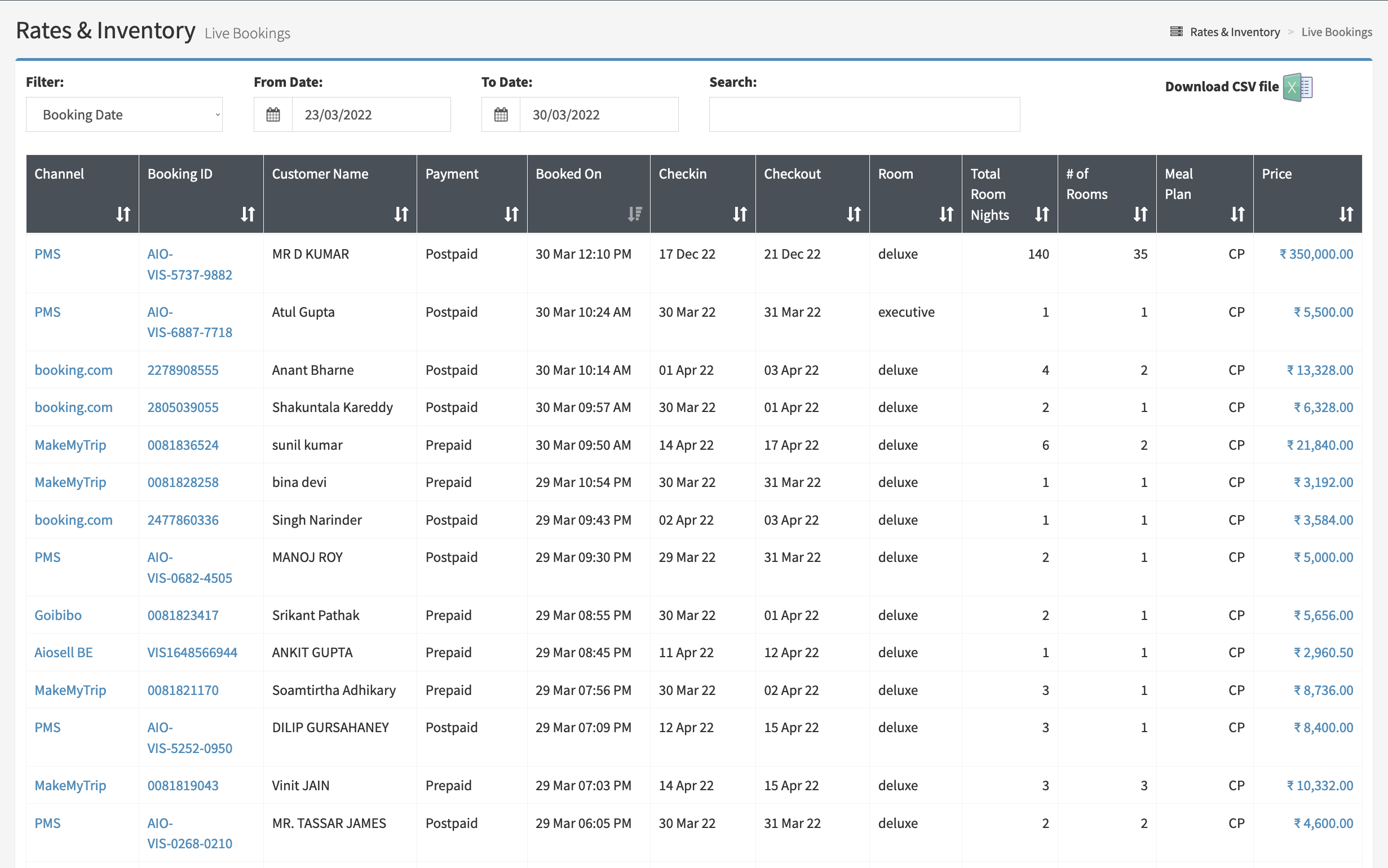Screen dimensions: 1388x868
Task: Open the From Date calendar icon
Action: click(273, 115)
